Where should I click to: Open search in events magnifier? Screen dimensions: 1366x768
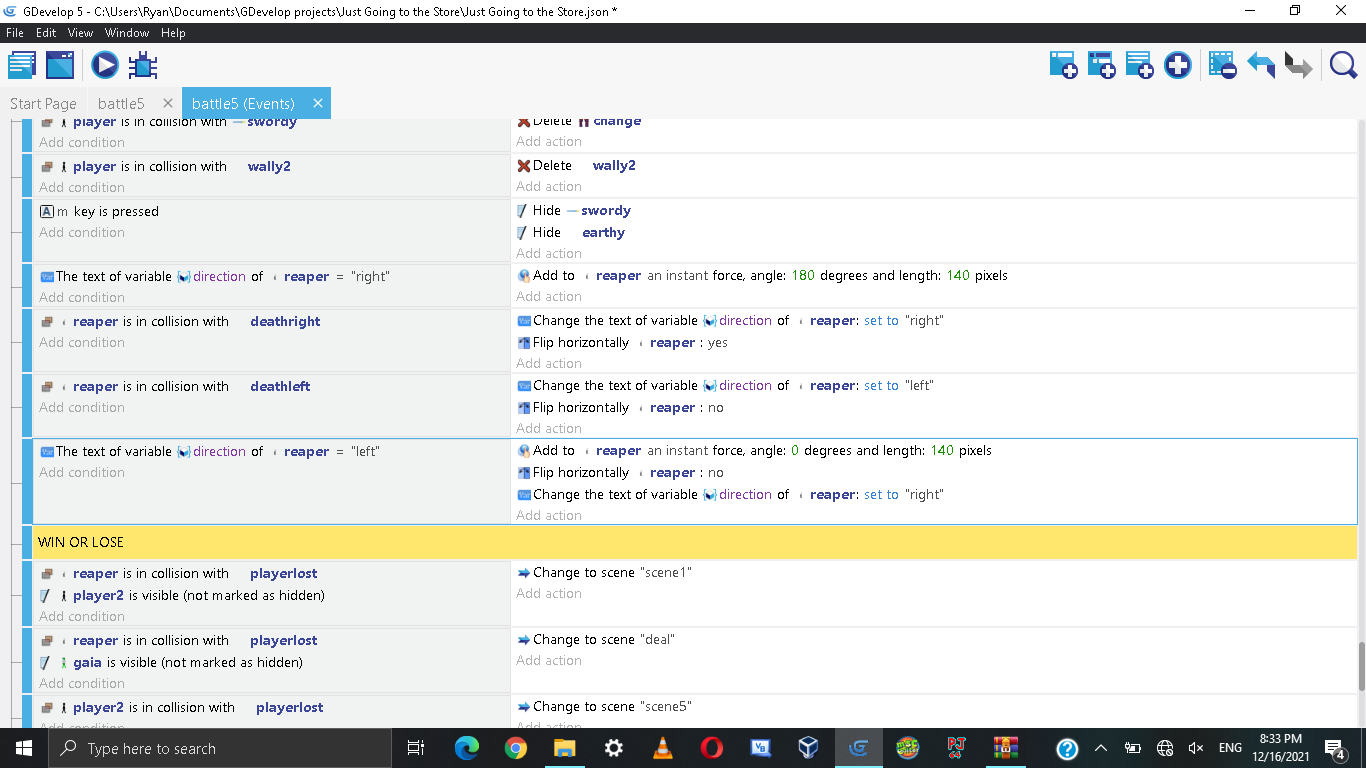[1343, 66]
